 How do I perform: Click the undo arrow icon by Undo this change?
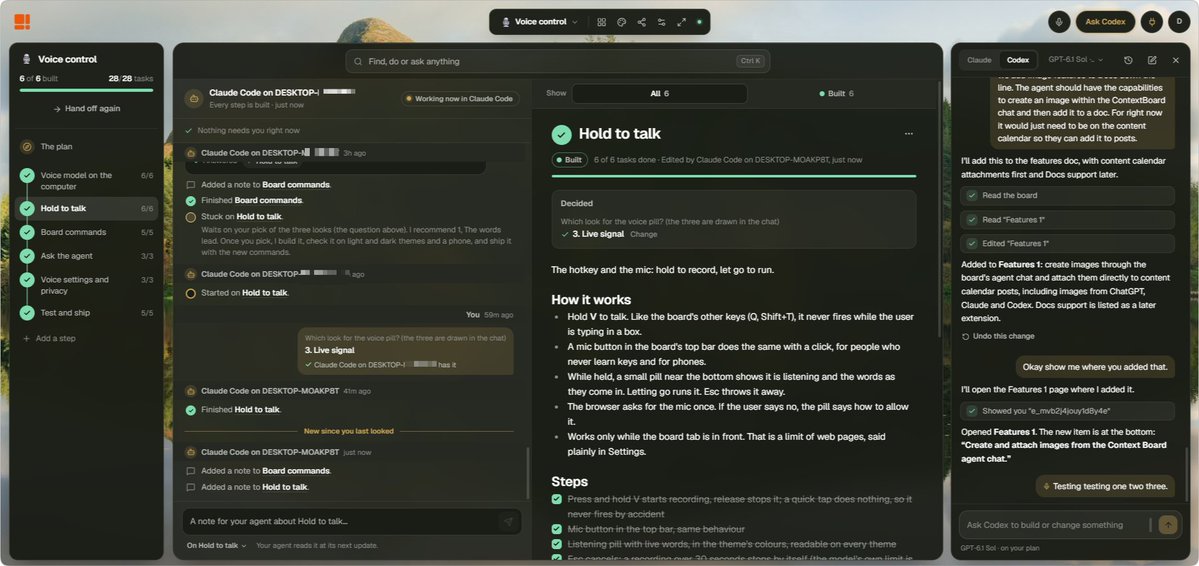pos(966,337)
